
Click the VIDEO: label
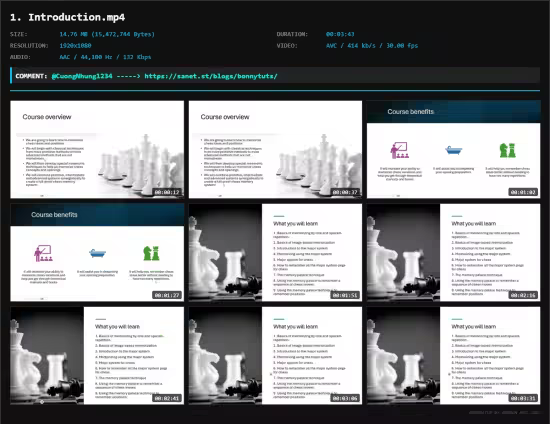(x=287, y=46)
